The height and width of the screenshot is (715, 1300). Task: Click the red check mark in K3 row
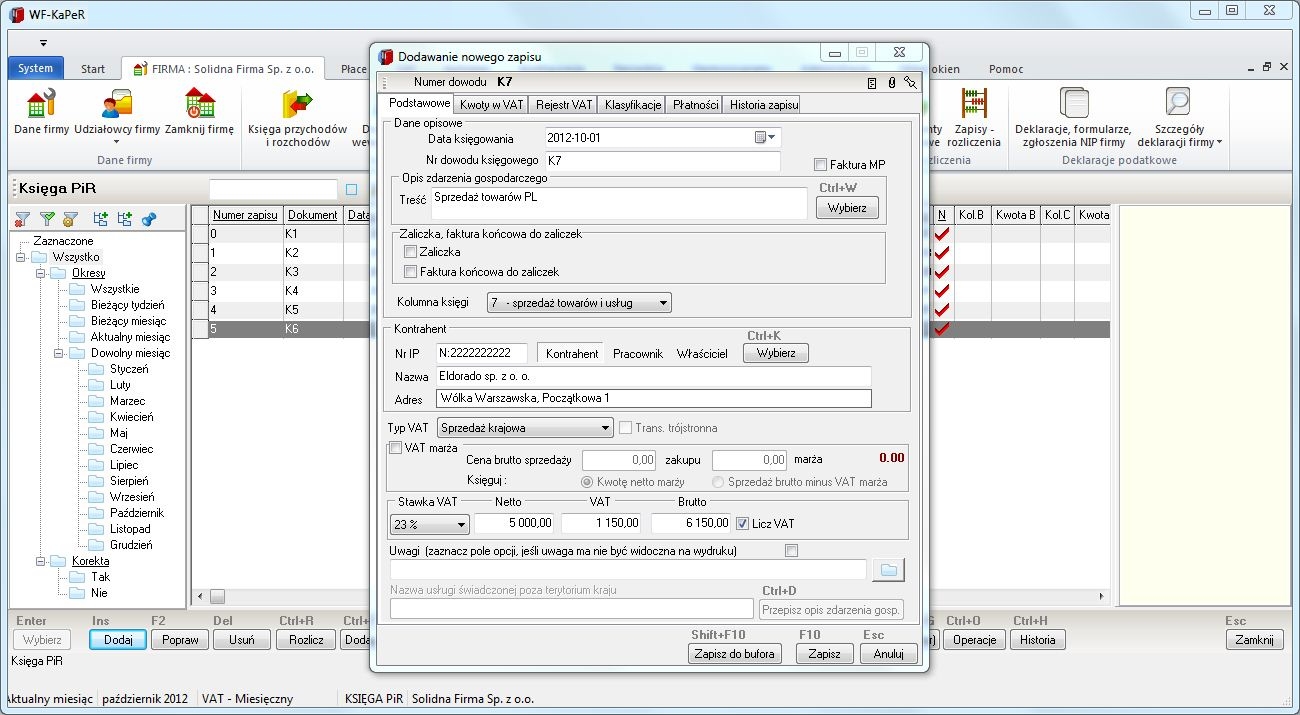click(941, 272)
